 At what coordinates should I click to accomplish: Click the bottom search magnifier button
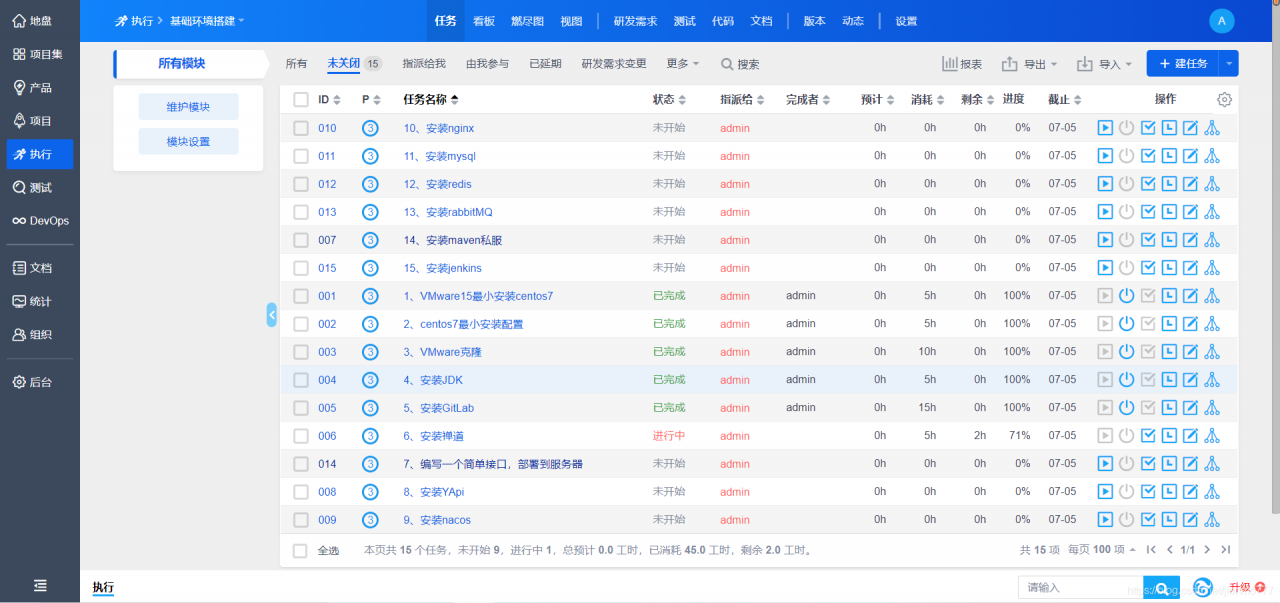[1161, 588]
